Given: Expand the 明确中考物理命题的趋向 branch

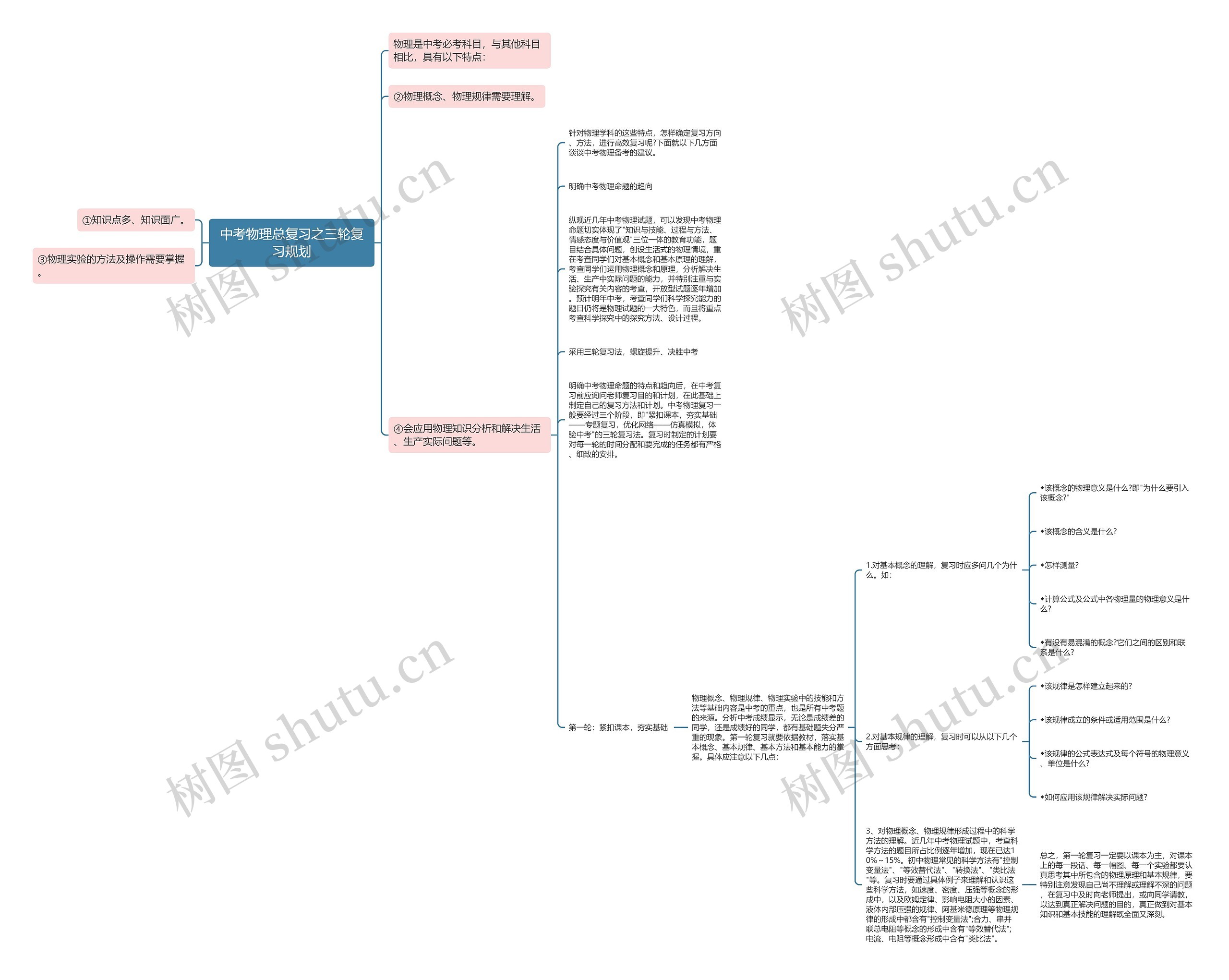Looking at the screenshot, I should point(614,185).
